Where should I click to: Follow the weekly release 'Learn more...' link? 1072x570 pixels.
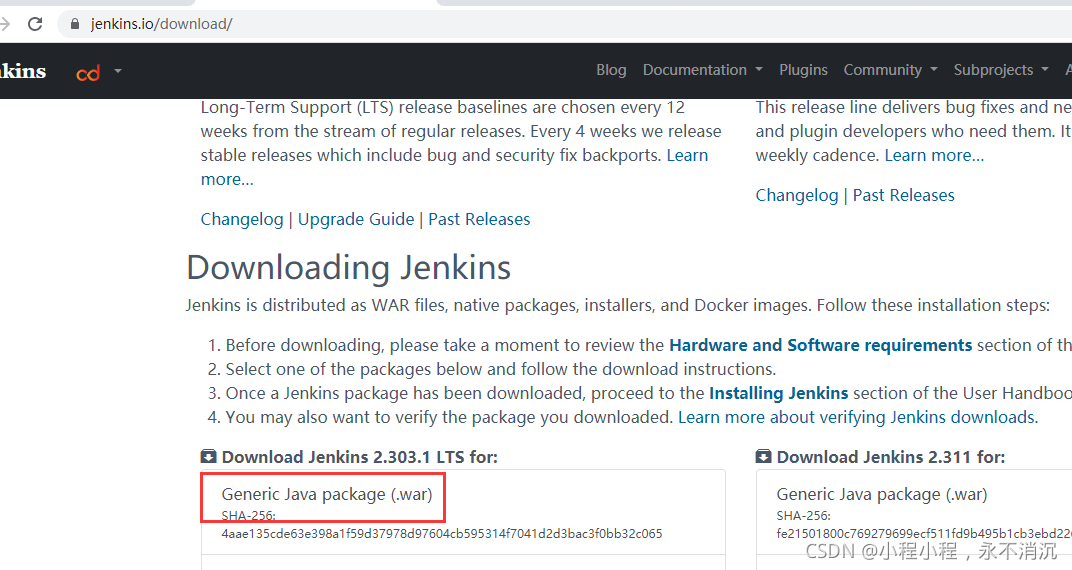coord(934,155)
